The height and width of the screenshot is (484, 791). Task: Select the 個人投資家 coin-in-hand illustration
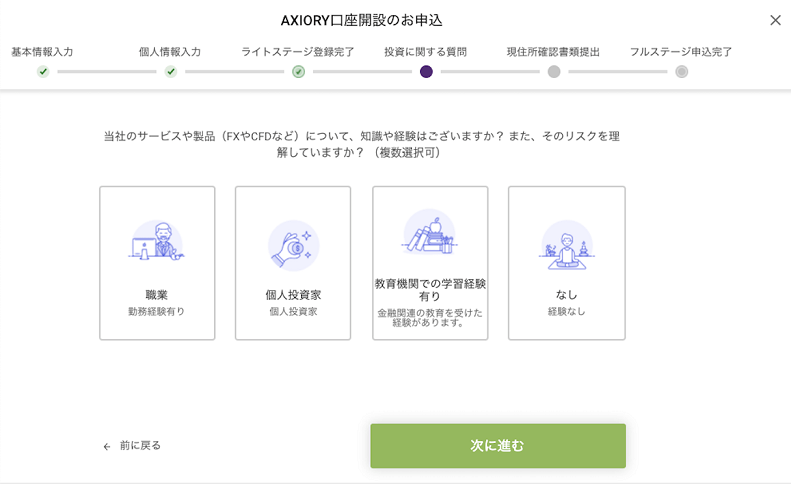293,245
